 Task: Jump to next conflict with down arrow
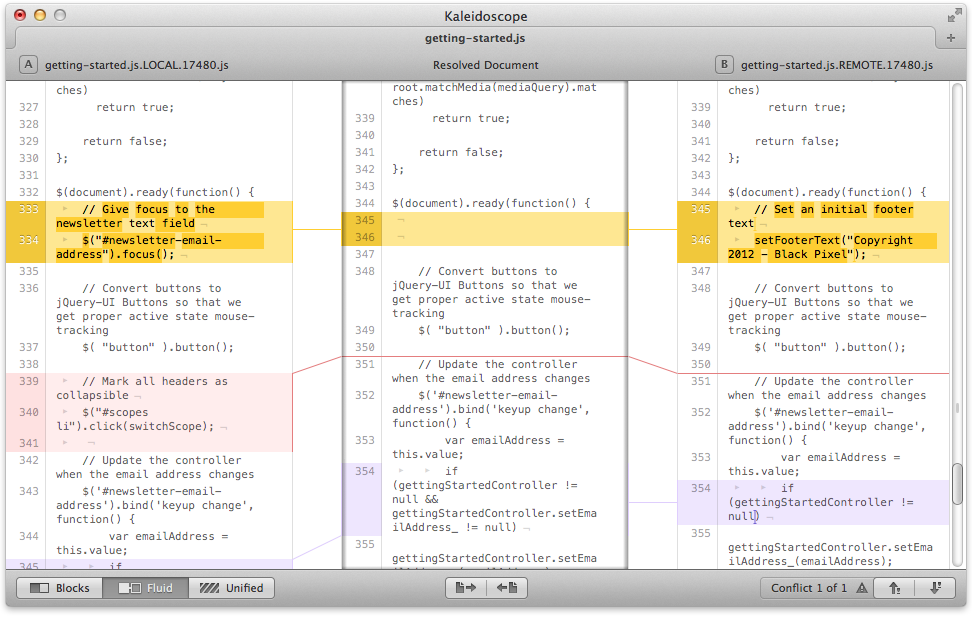(x=936, y=588)
